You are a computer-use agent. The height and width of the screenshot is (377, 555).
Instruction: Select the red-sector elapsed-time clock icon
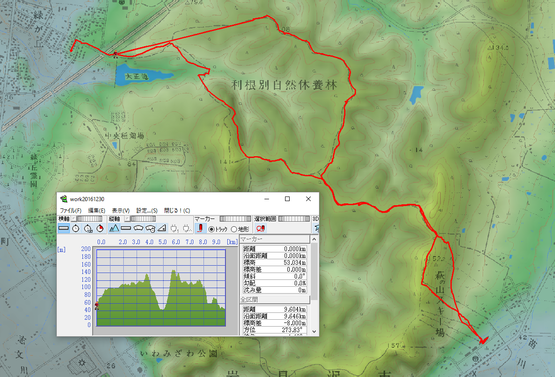[100, 229]
